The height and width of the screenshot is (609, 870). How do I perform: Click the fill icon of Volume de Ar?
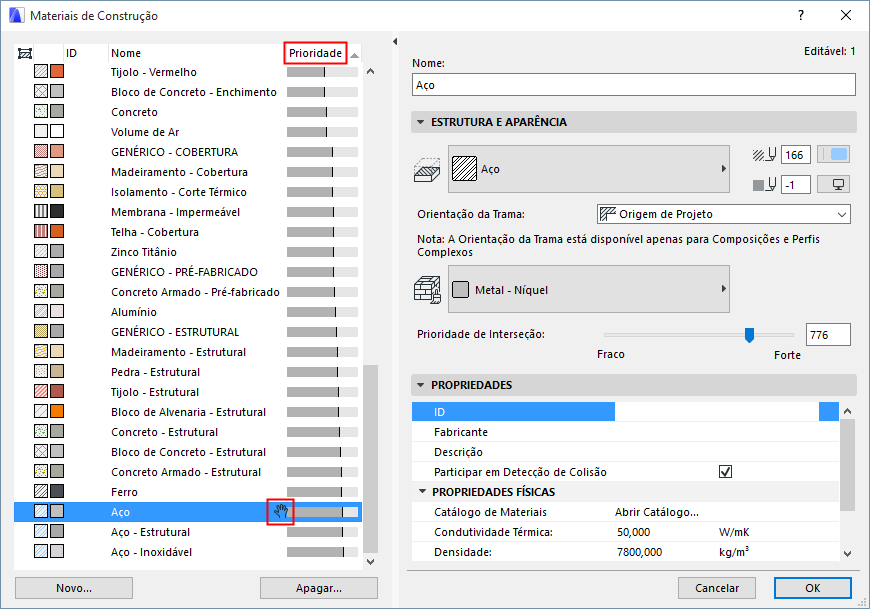coord(41,131)
